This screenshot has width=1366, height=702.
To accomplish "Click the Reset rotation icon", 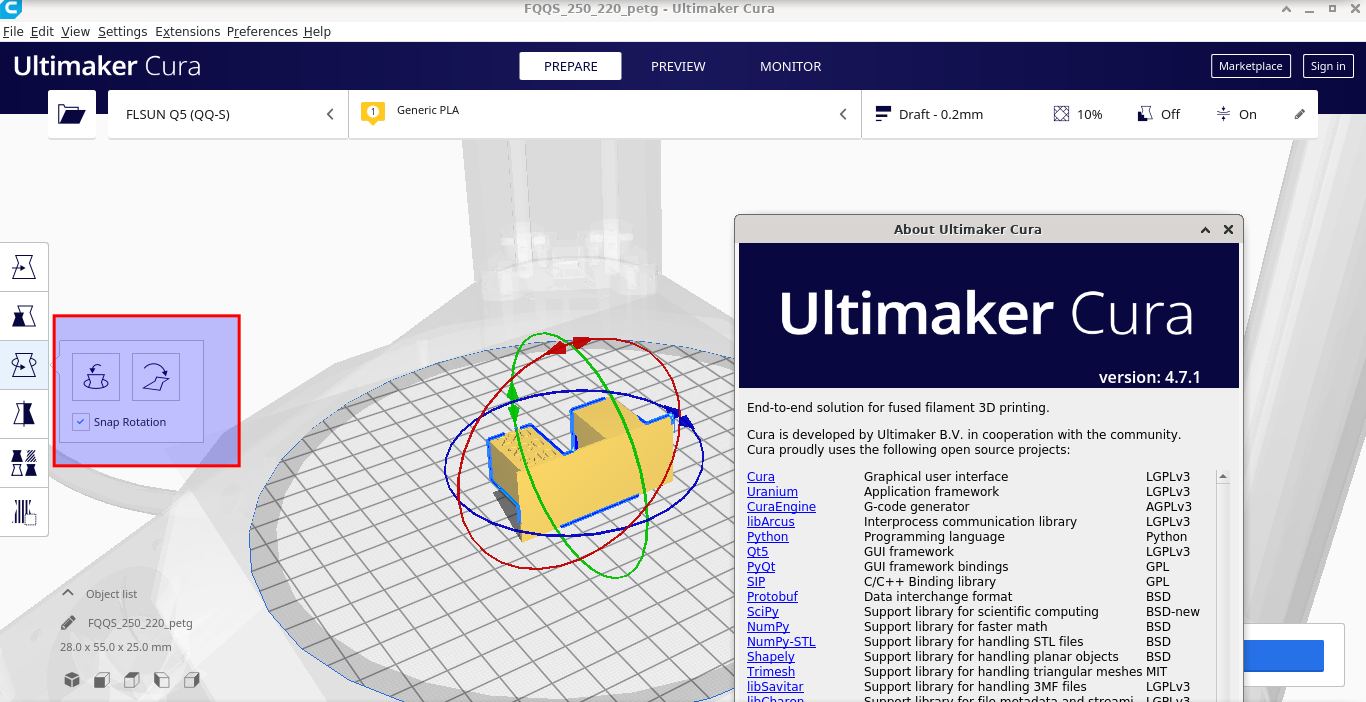I will tap(96, 377).
